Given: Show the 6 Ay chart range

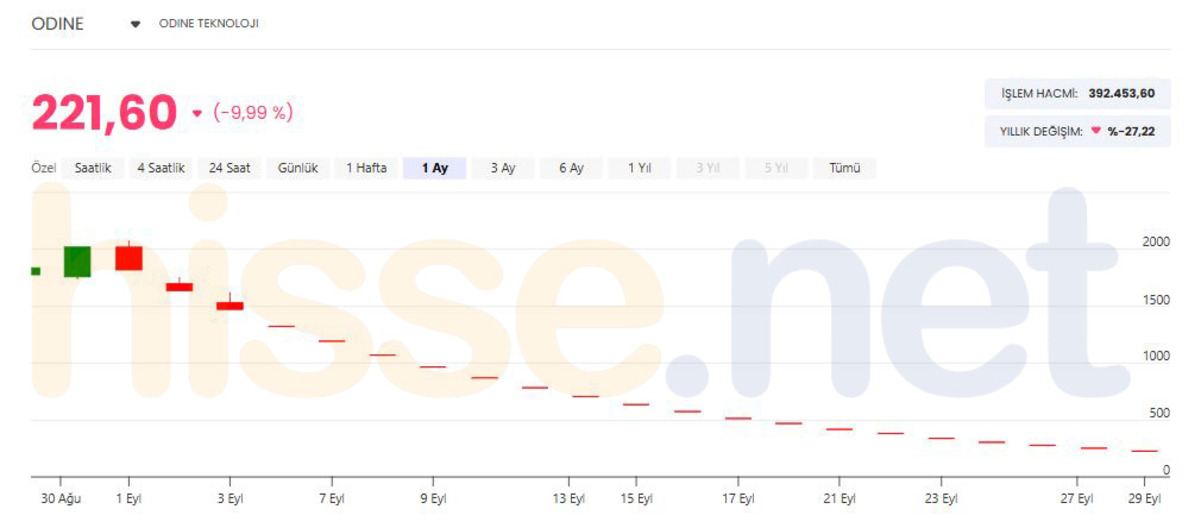Looking at the screenshot, I should click(571, 168).
